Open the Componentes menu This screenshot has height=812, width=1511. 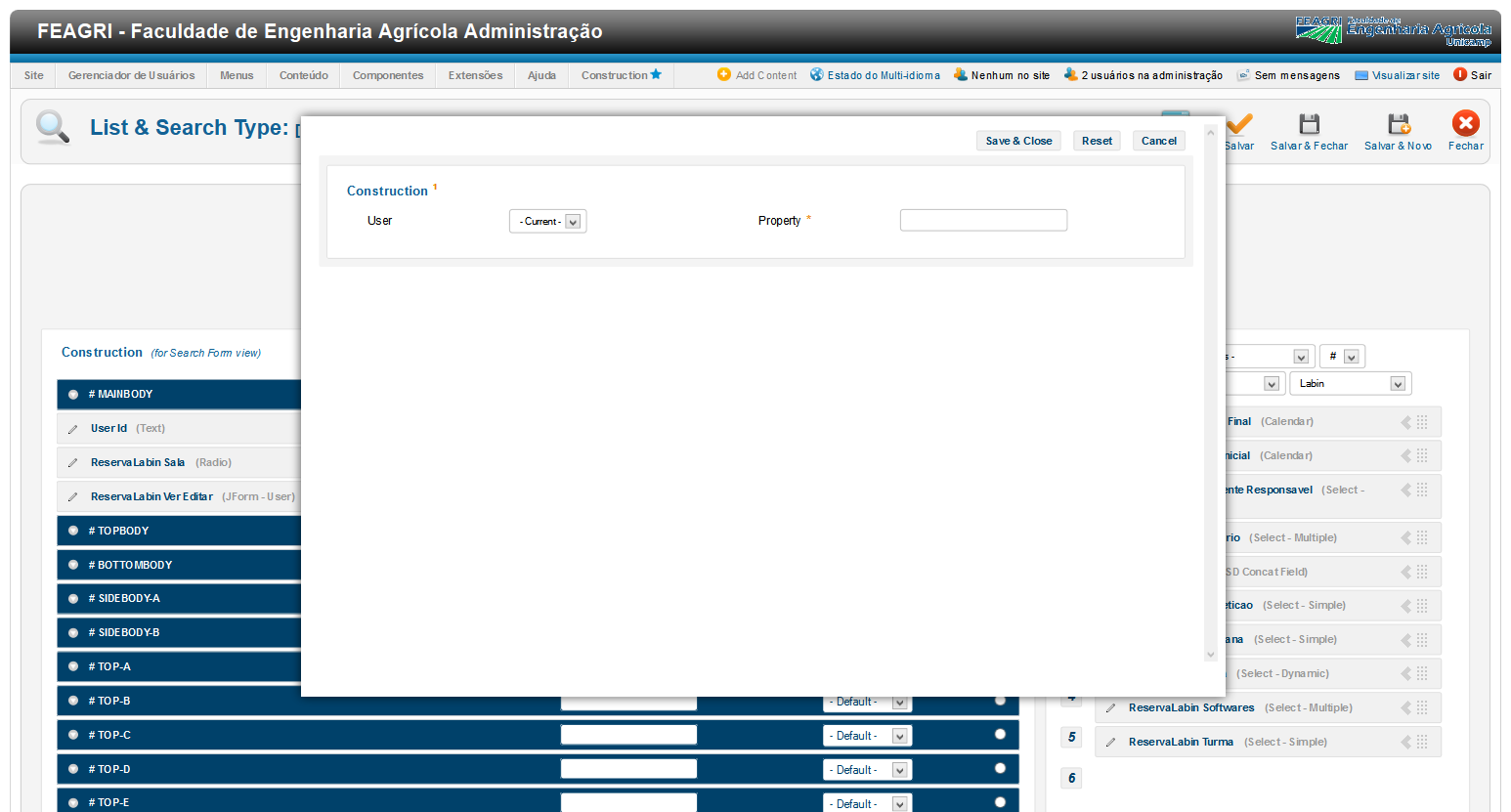pos(388,75)
